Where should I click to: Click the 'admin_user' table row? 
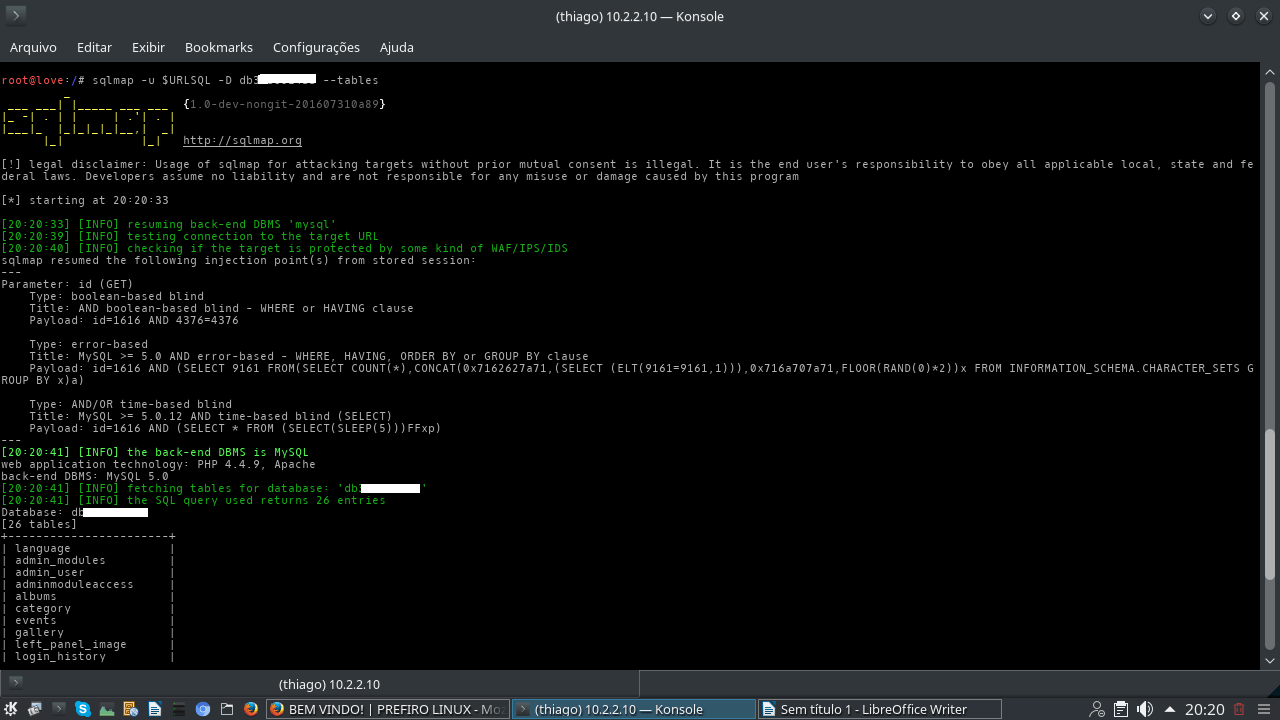pos(88,572)
